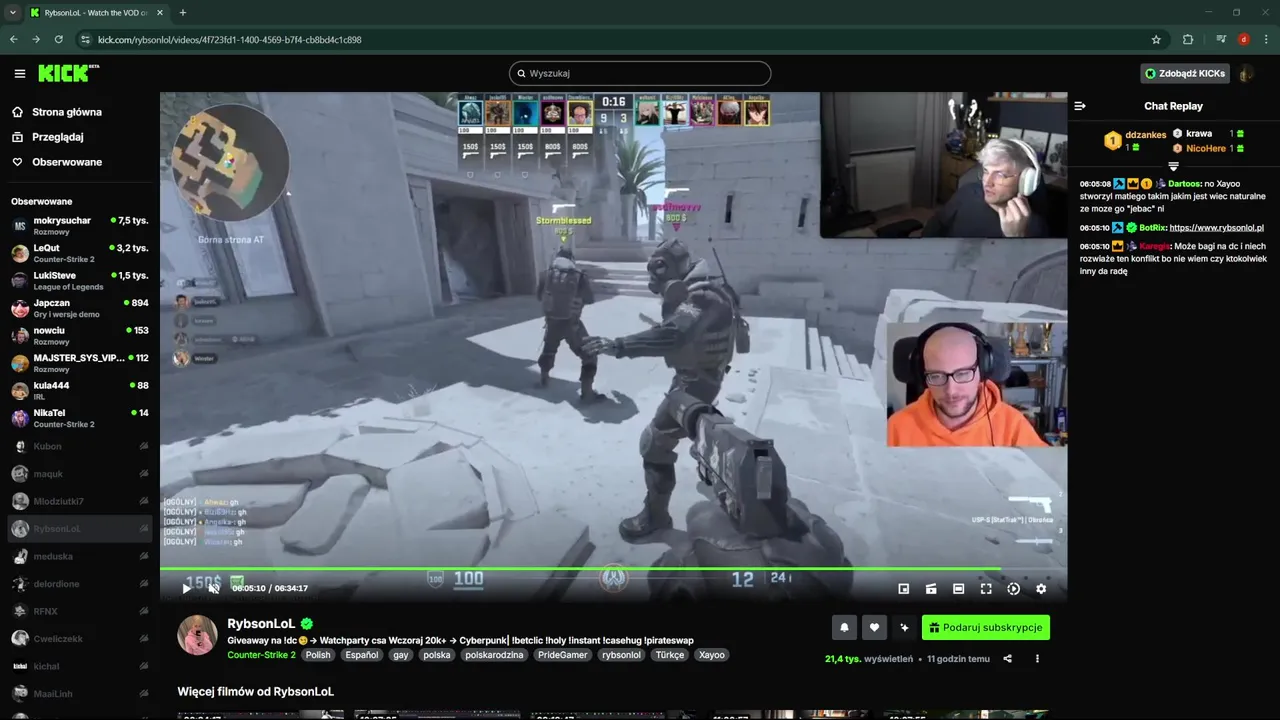Open a new browser tab

[182, 13]
